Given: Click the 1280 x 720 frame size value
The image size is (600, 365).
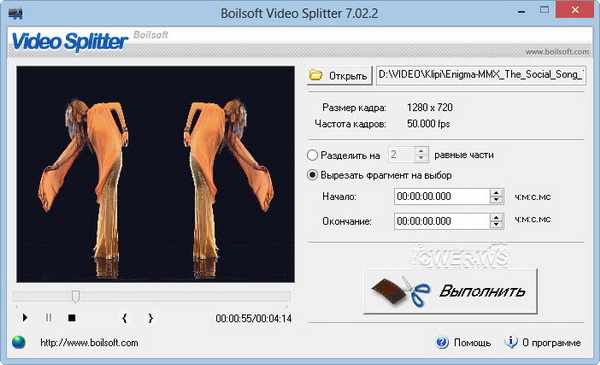Looking at the screenshot, I should 430,108.
